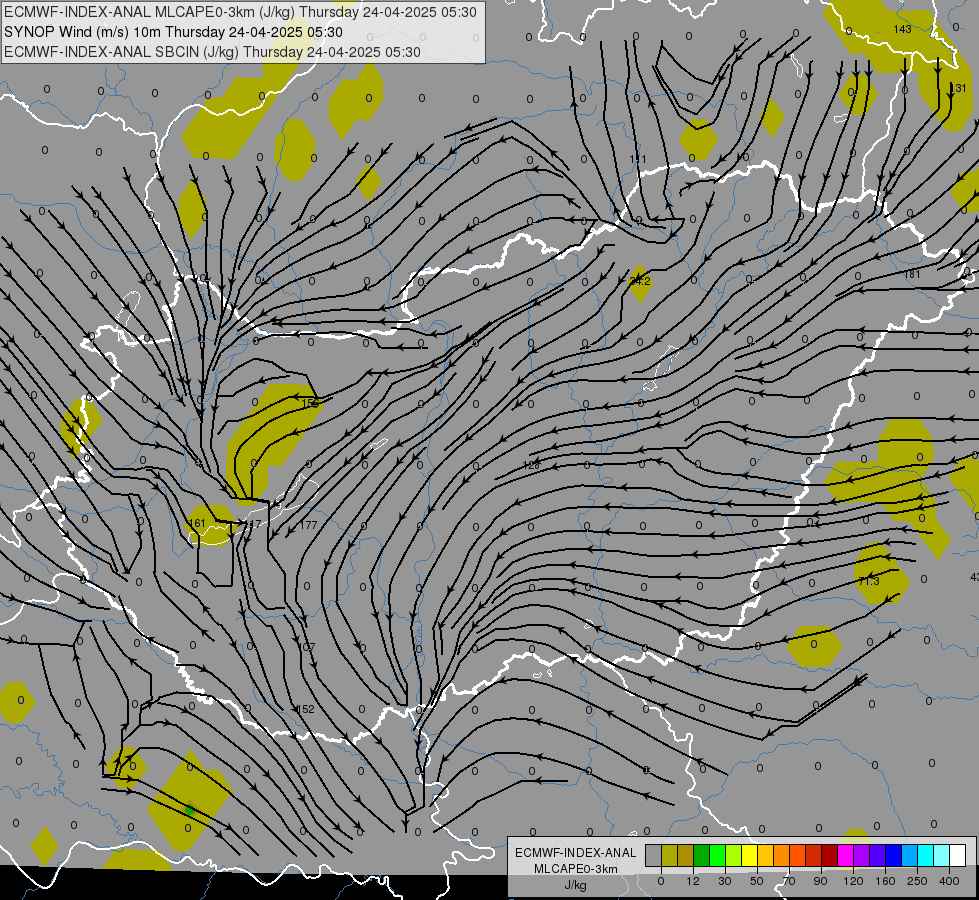Click the map value '177'
The height and width of the screenshot is (900, 979).
(x=308, y=525)
